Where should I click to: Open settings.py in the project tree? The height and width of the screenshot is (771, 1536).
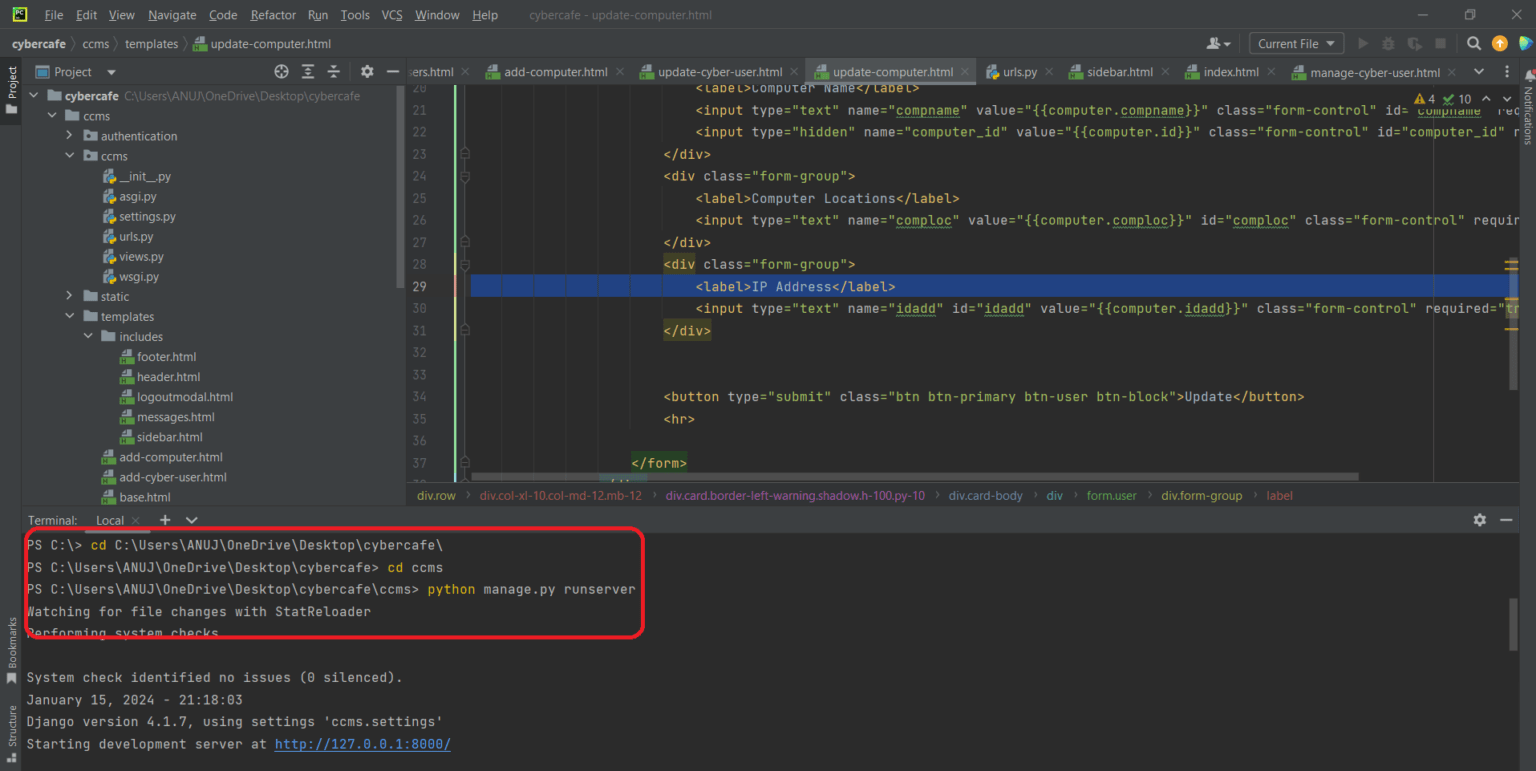coord(147,217)
